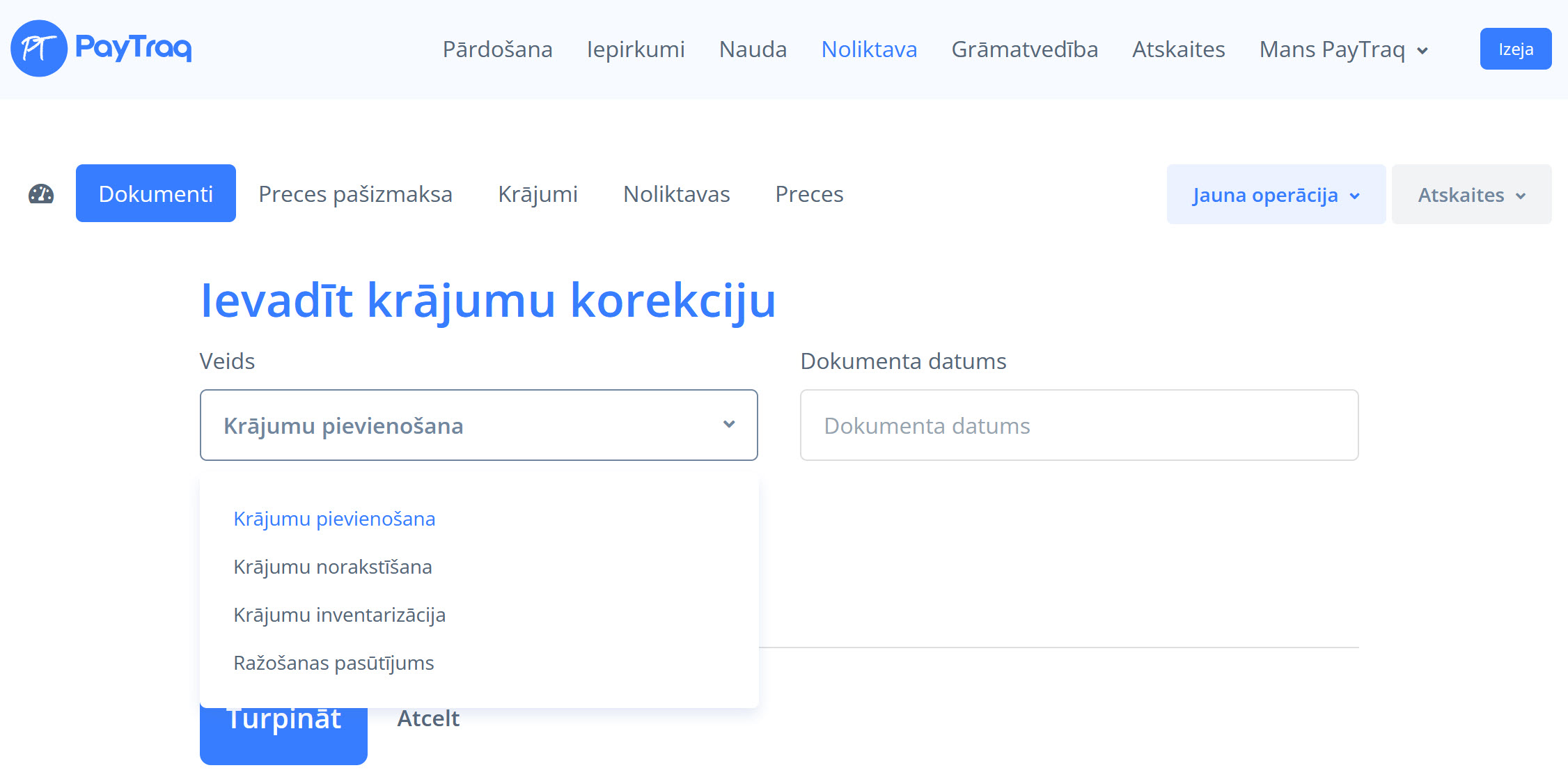Log out with Izeja button
Image resolution: width=1568 pixels, height=777 pixels.
click(x=1515, y=49)
